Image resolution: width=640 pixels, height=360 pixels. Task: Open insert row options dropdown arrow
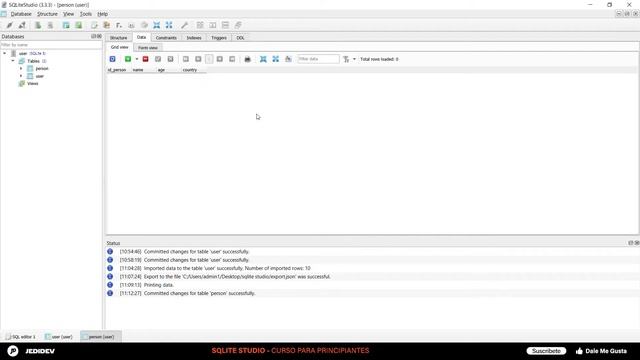click(x=137, y=59)
